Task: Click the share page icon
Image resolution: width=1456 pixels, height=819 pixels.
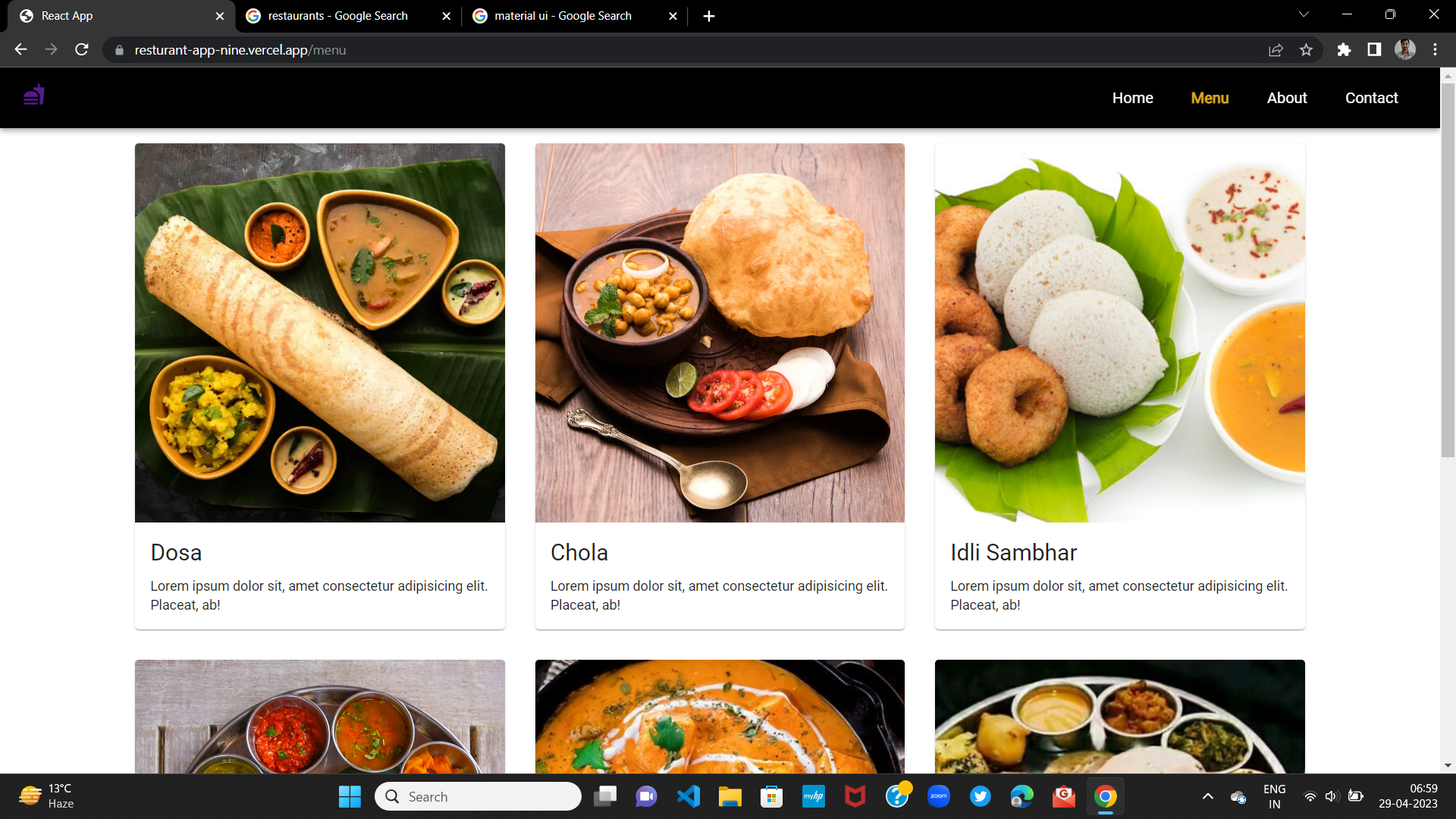Action: (x=1276, y=50)
